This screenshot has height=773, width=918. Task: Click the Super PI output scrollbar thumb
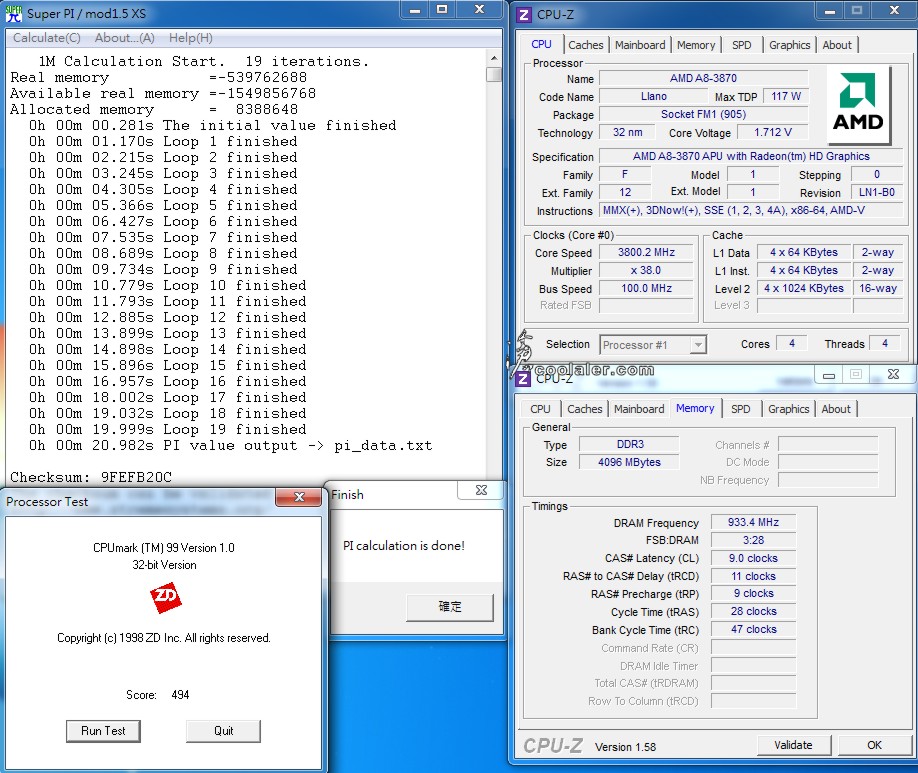click(494, 75)
